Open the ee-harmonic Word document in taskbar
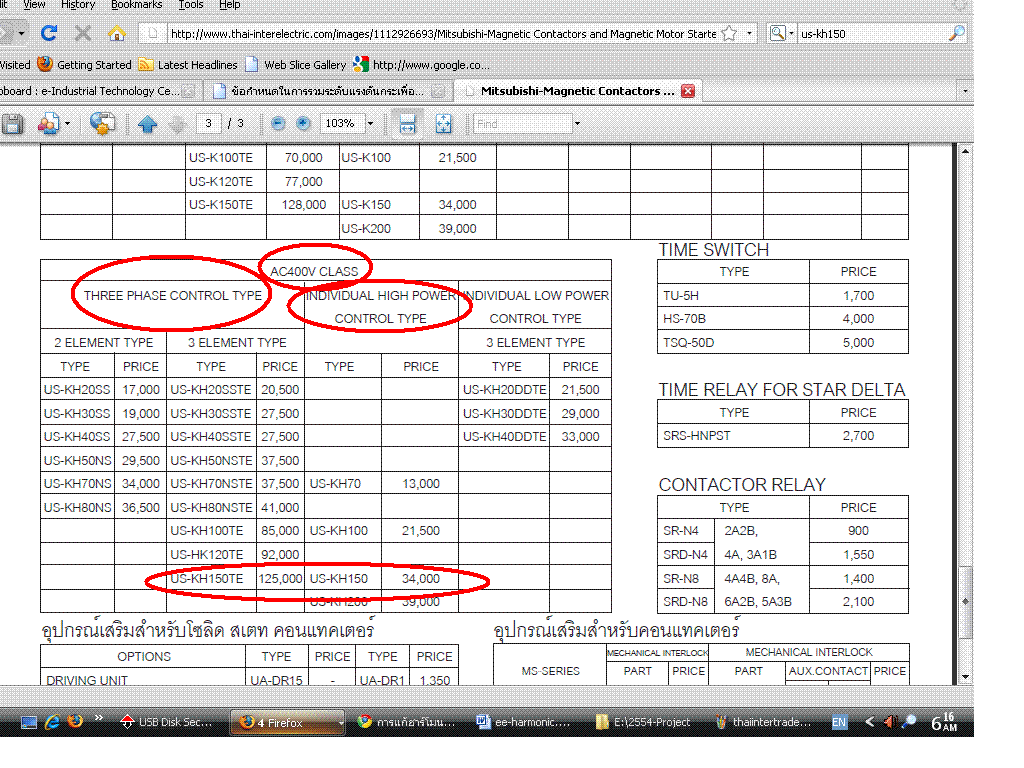Image resolution: width=1024 pixels, height=768 pixels. [523, 722]
